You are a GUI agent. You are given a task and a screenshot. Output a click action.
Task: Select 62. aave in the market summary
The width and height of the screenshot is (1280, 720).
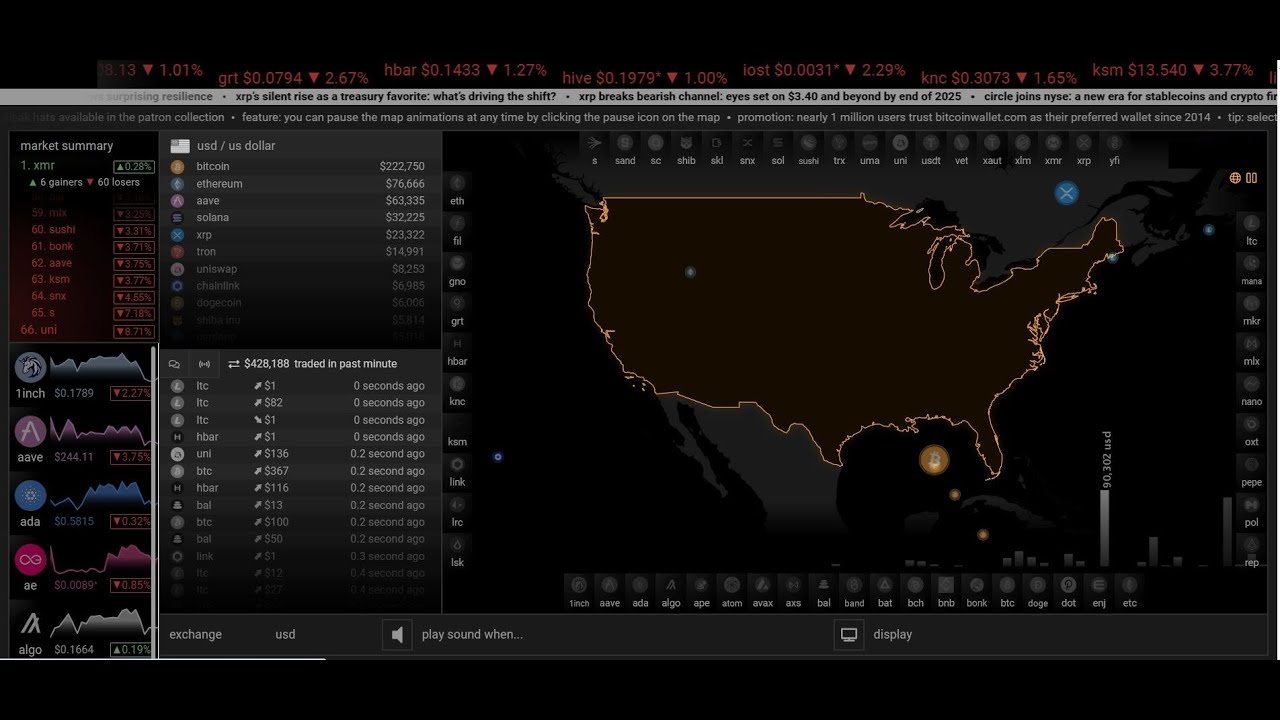pyautogui.click(x=84, y=263)
